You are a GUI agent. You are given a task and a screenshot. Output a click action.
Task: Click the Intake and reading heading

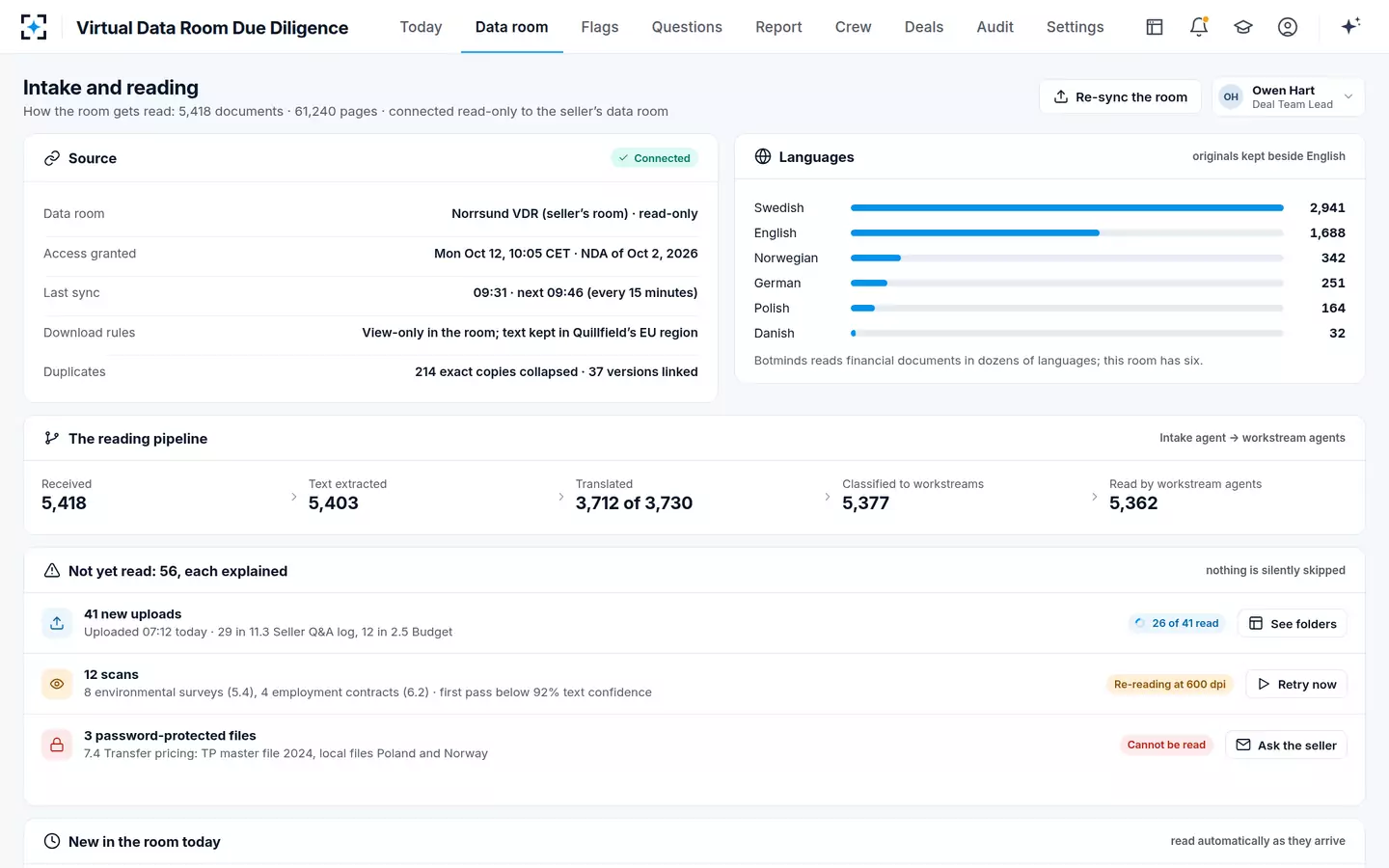point(111,88)
